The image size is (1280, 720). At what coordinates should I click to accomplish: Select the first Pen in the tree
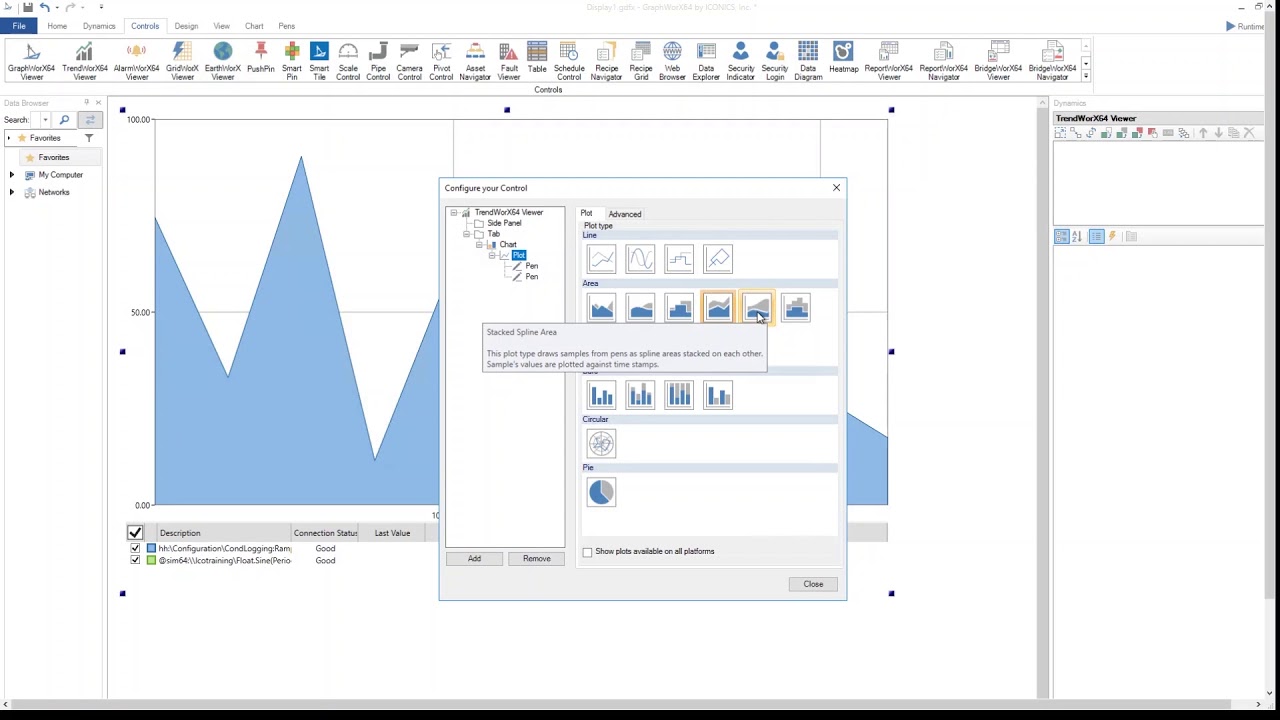coord(532,266)
